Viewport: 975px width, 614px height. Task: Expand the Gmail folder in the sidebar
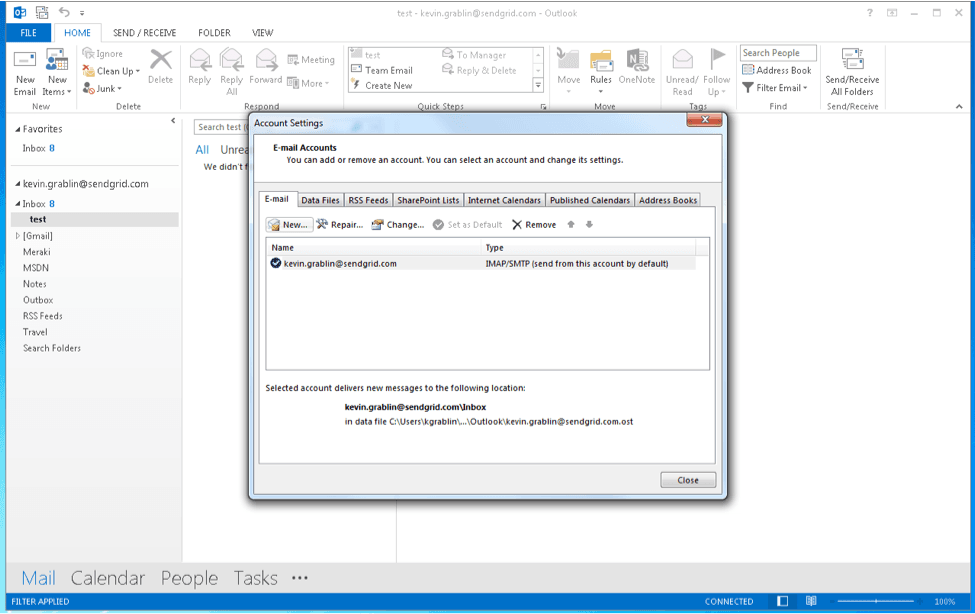[x=17, y=235]
